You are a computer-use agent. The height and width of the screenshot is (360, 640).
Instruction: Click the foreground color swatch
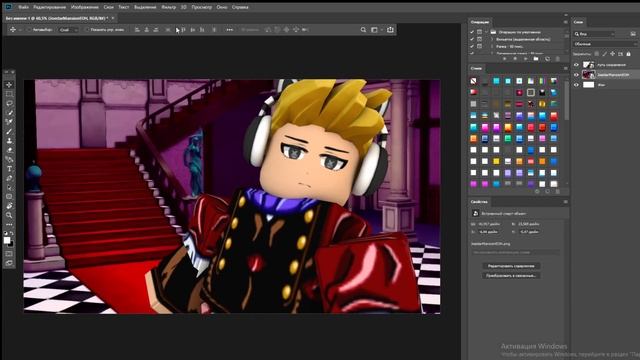point(7,240)
